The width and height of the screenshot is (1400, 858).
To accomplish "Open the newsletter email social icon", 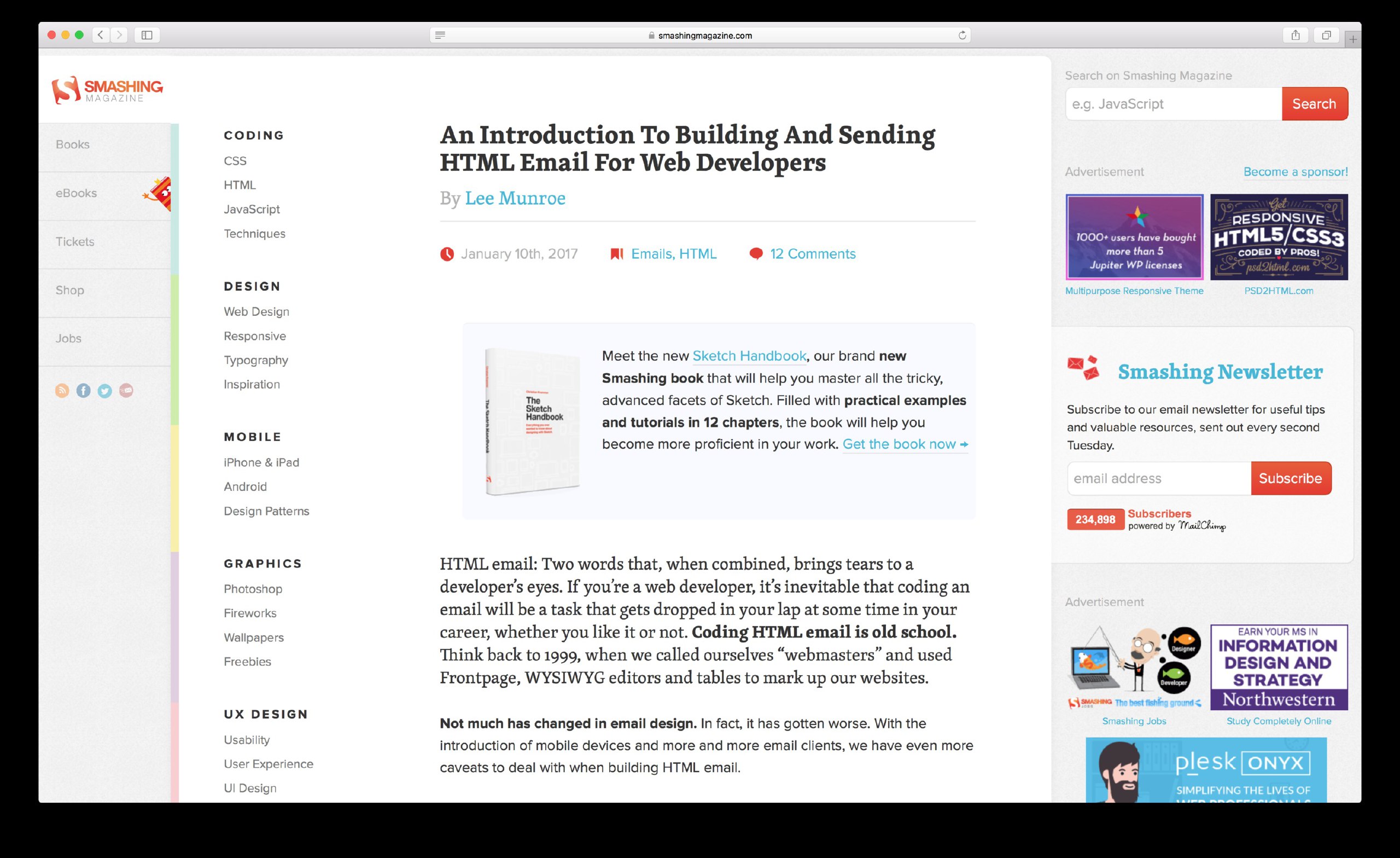I will coord(126,391).
